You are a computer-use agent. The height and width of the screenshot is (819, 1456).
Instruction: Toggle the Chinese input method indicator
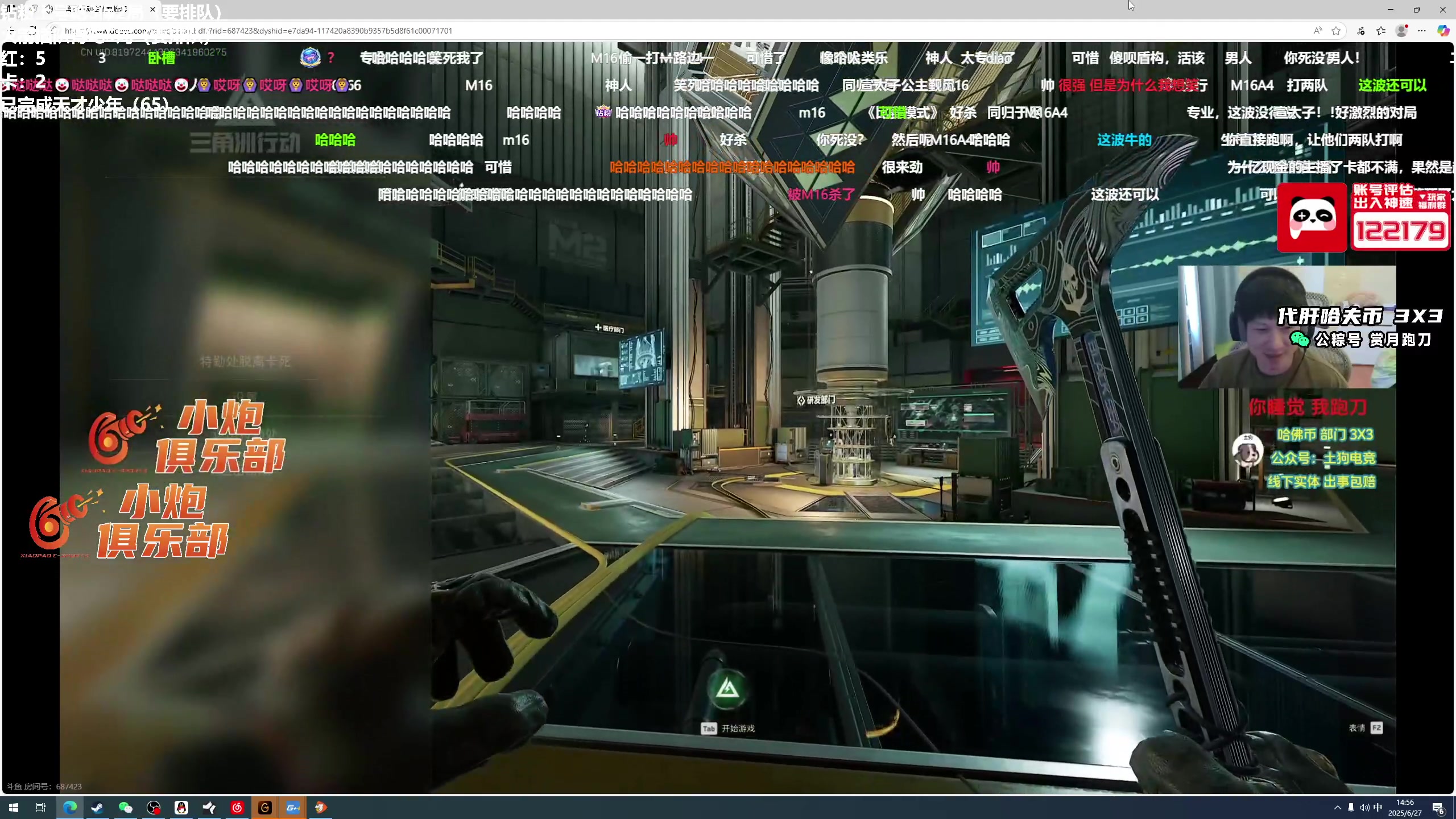click(1378, 808)
